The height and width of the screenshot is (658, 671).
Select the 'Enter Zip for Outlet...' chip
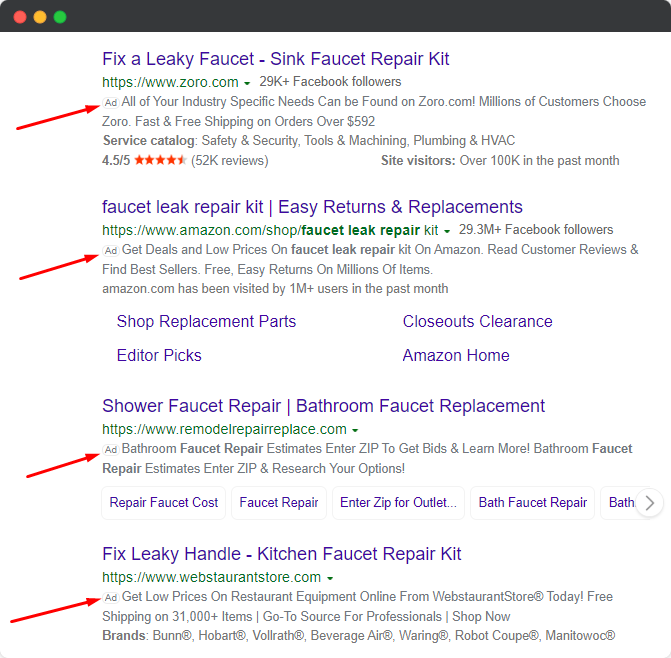pos(398,503)
